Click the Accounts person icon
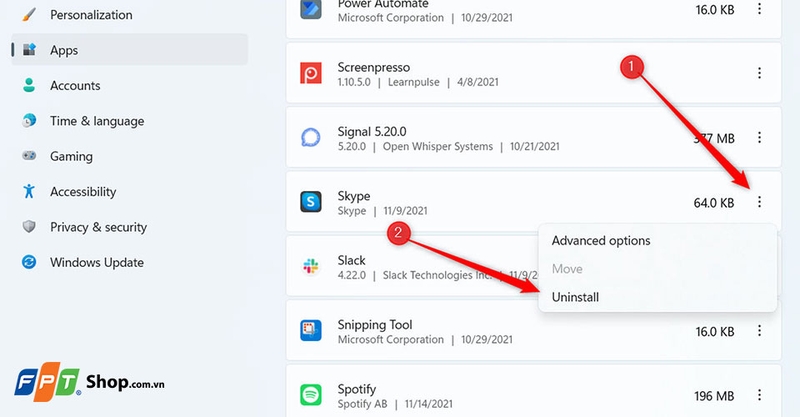Image resolution: width=800 pixels, height=417 pixels. point(29,85)
